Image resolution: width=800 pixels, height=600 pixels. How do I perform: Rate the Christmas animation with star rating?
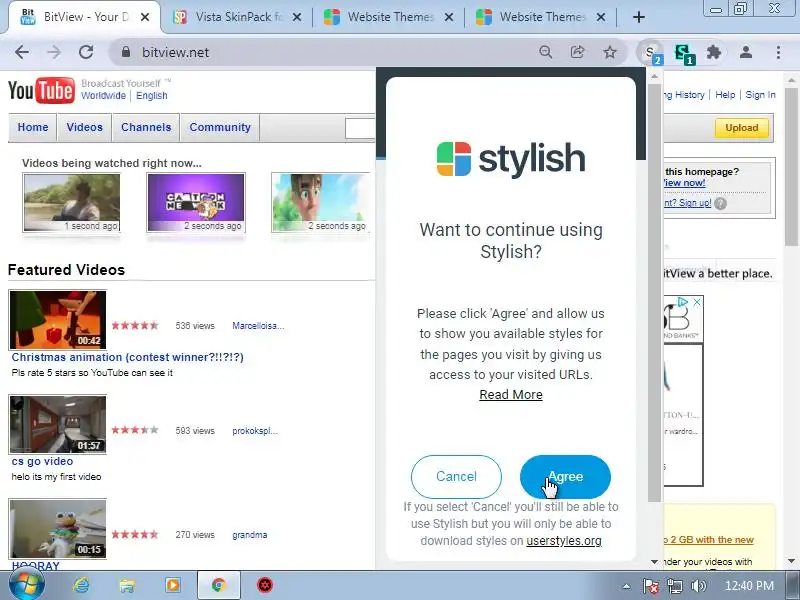coord(135,326)
